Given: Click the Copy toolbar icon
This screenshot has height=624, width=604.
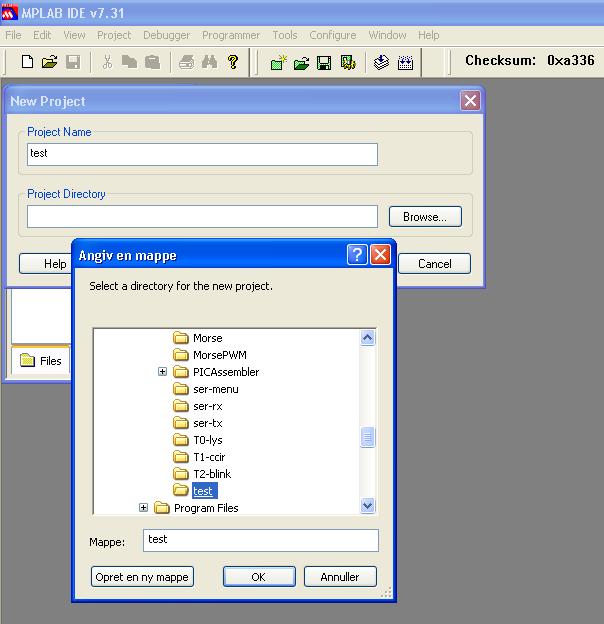Looking at the screenshot, I should click(129, 62).
